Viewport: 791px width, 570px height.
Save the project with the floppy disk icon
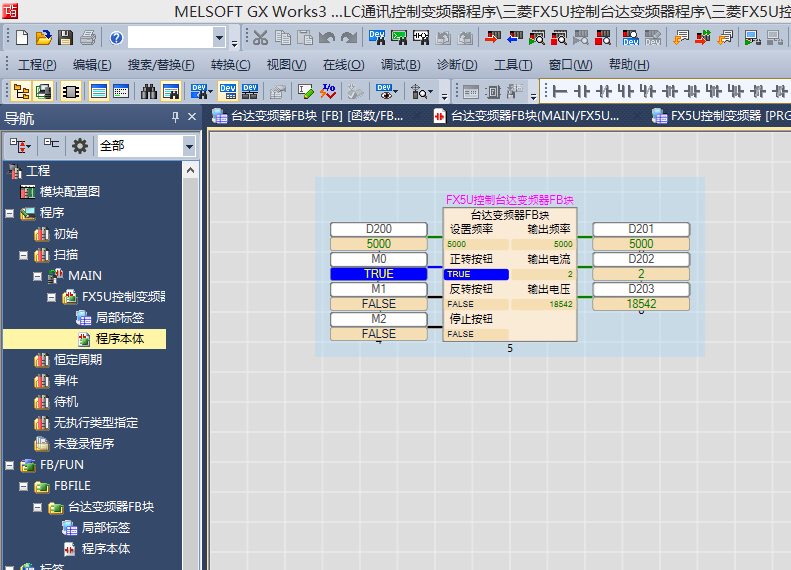pyautogui.click(x=65, y=37)
